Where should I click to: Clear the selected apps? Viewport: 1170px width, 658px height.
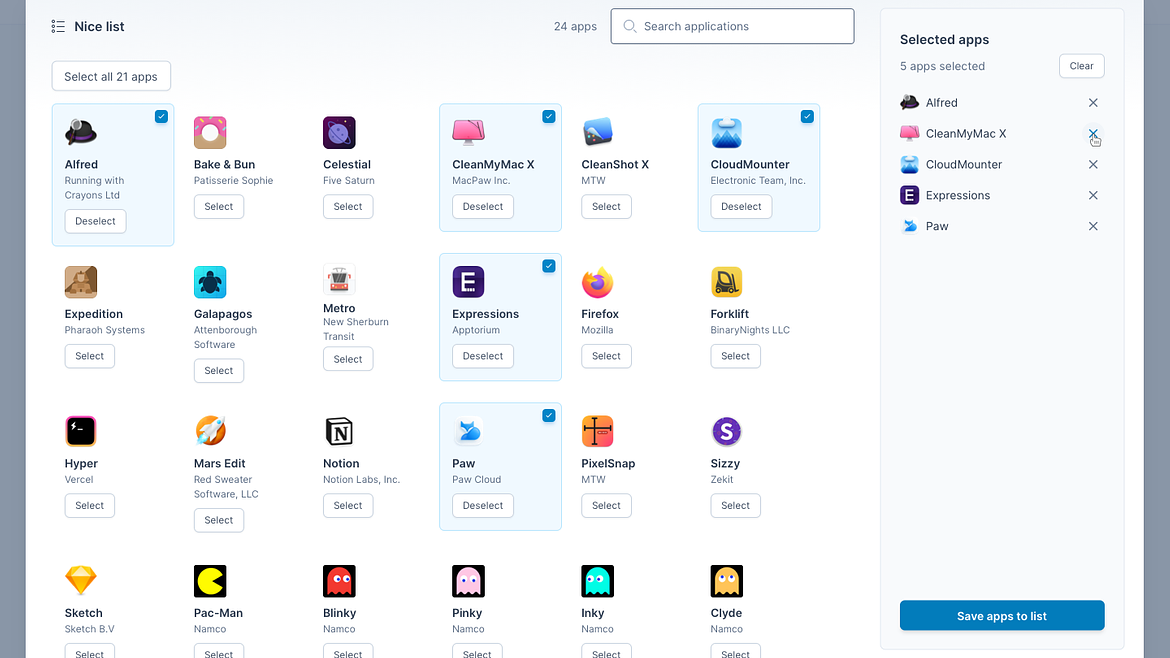pyautogui.click(x=1081, y=66)
